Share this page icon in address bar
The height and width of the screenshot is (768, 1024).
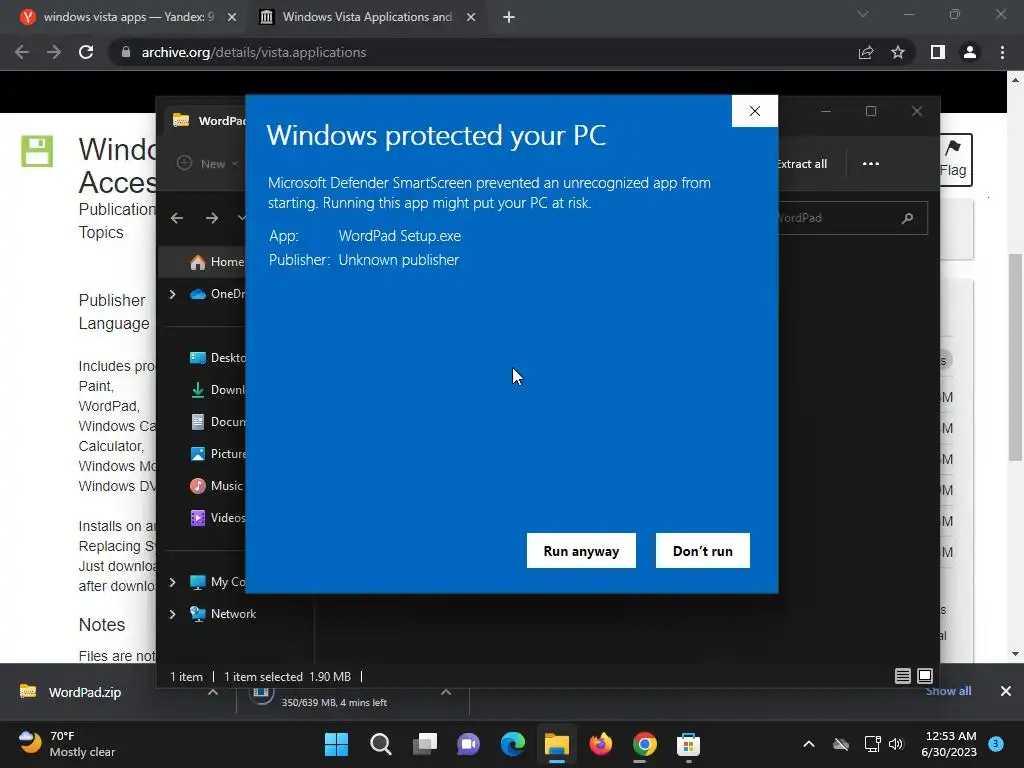click(x=866, y=52)
